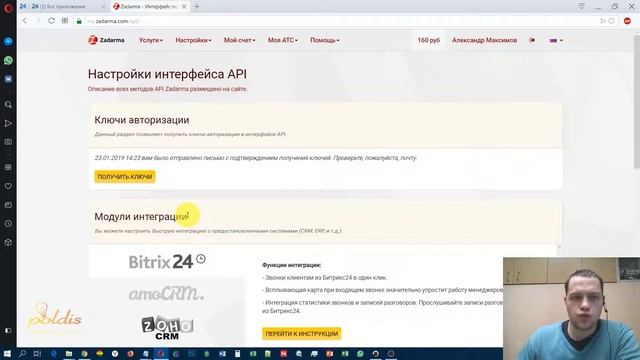Open Speed Dial grid icon in sidebar
This screenshot has width=640, height=360.
pyautogui.click(x=8, y=167)
